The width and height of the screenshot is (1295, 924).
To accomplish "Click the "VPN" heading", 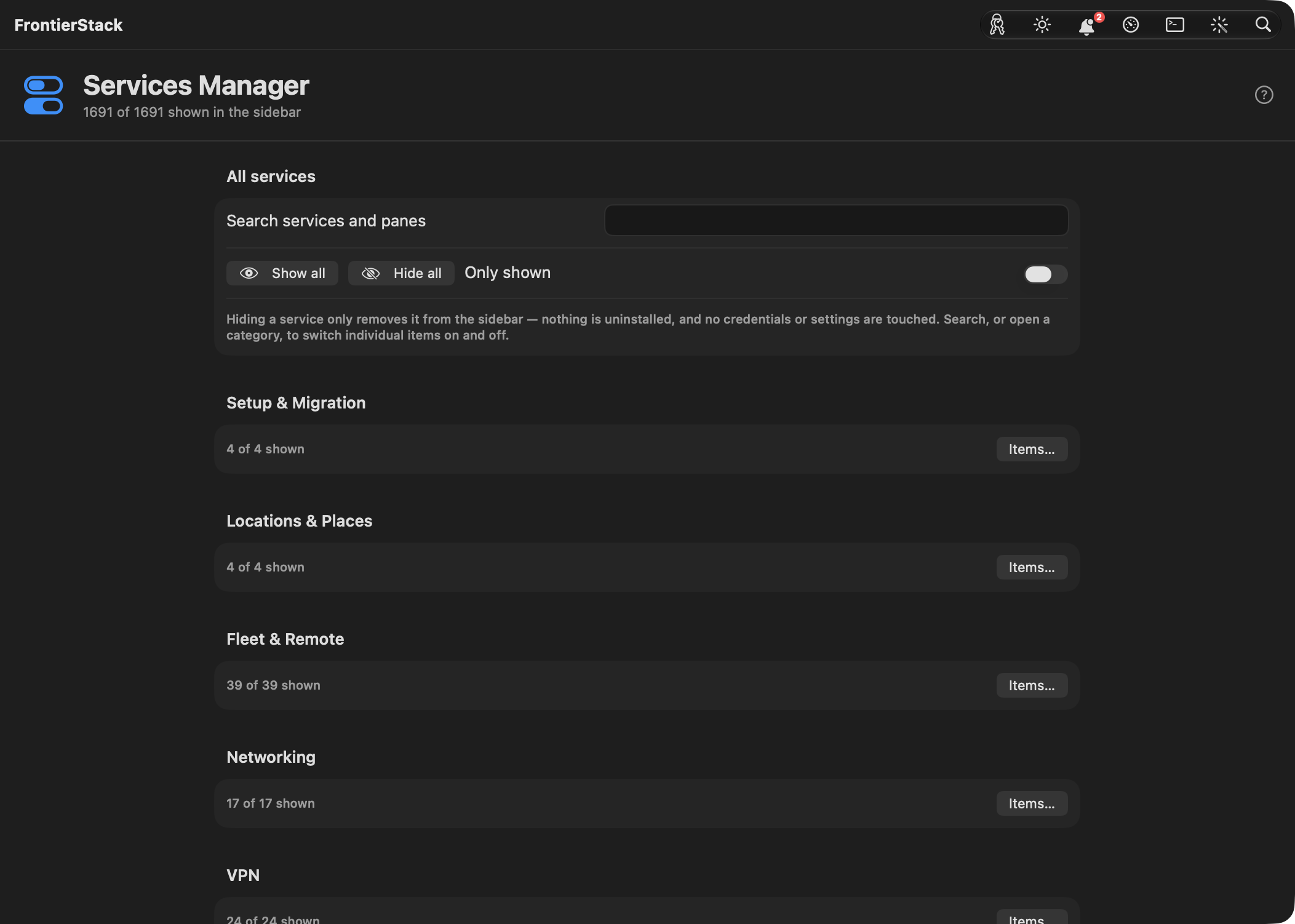I will pyautogui.click(x=243, y=875).
